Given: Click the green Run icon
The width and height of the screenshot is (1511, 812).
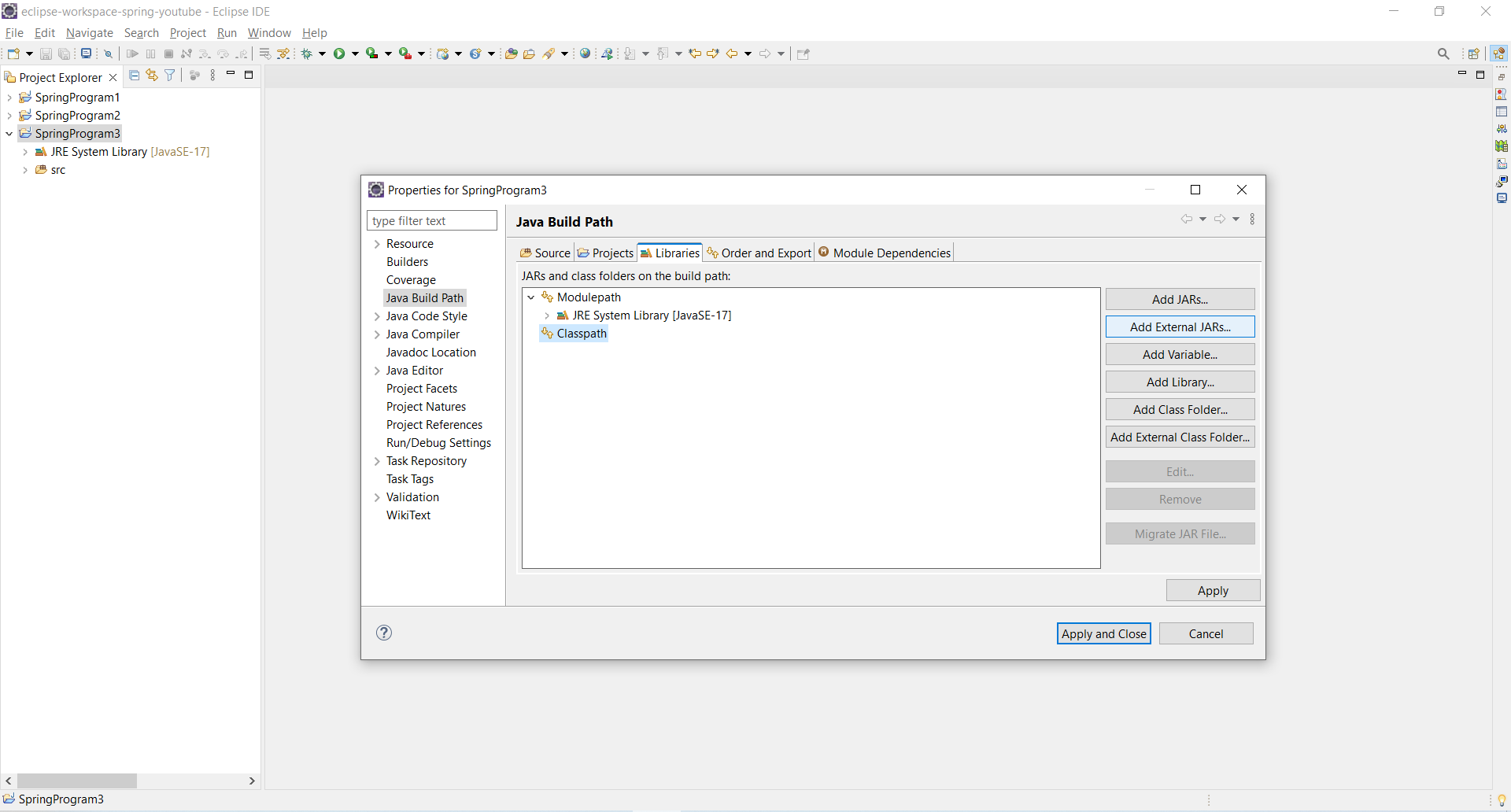Looking at the screenshot, I should [x=339, y=54].
